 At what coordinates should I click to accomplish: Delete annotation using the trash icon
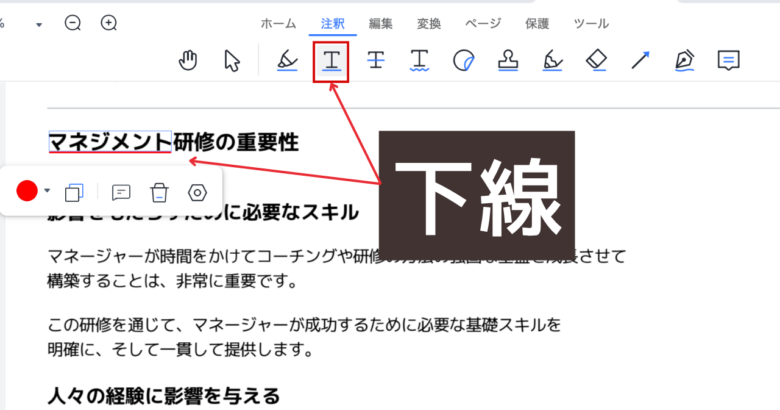[x=158, y=192]
